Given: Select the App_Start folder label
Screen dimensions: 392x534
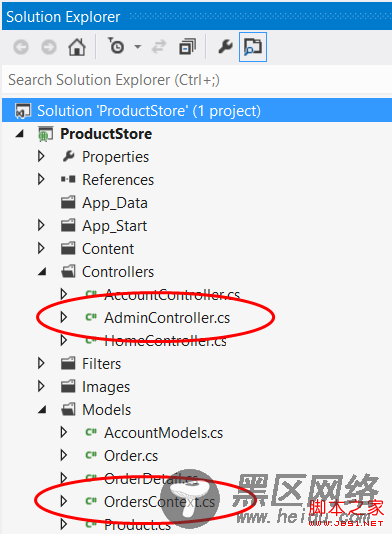Looking at the screenshot, I should point(114,226).
